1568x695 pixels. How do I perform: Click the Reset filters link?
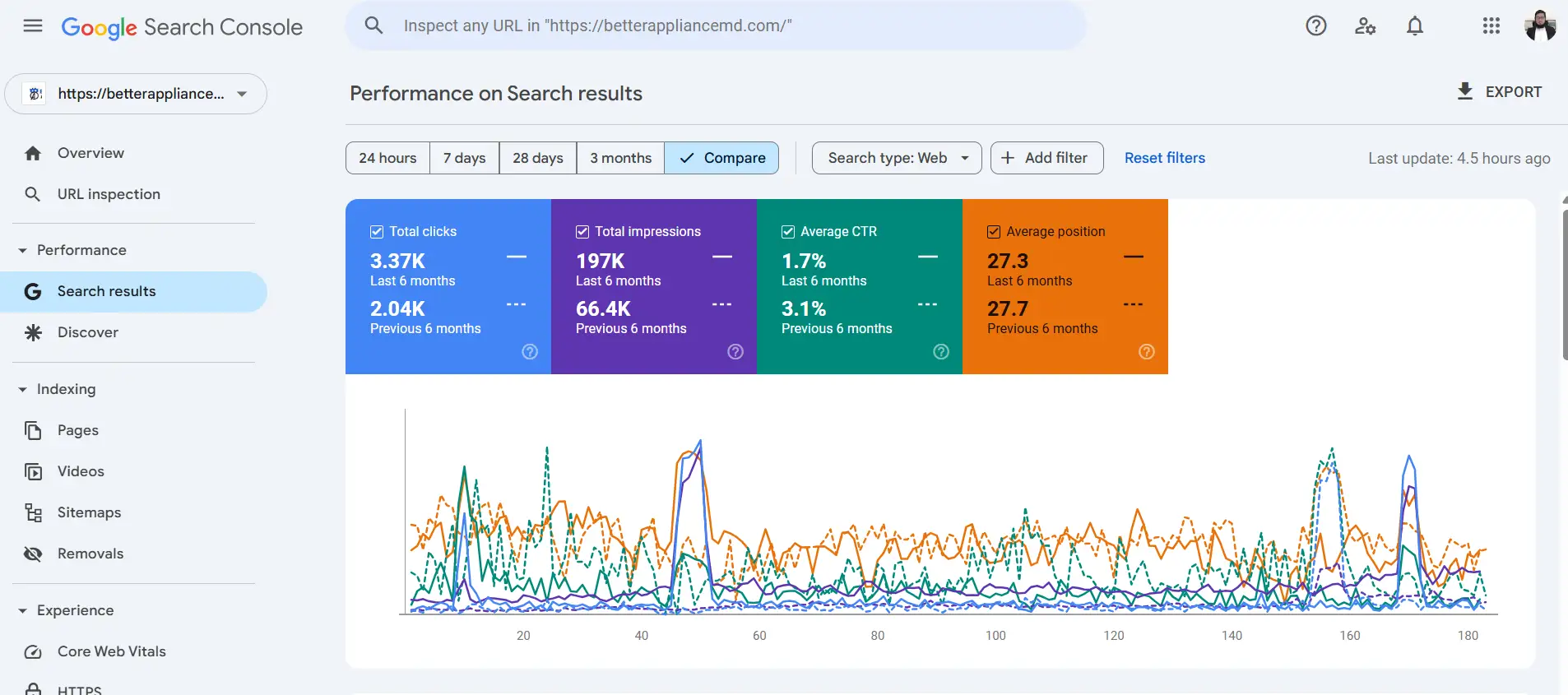point(1164,158)
